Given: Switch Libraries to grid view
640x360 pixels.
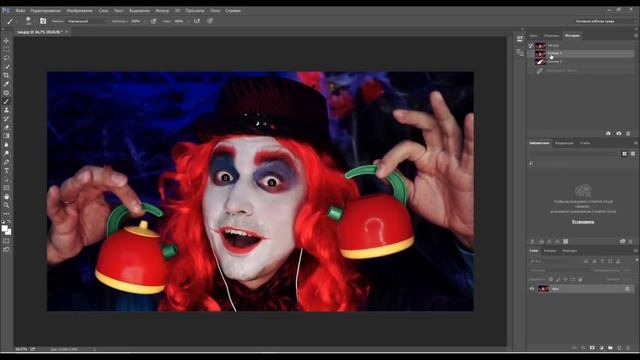Looking at the screenshot, I should pyautogui.click(x=624, y=154).
